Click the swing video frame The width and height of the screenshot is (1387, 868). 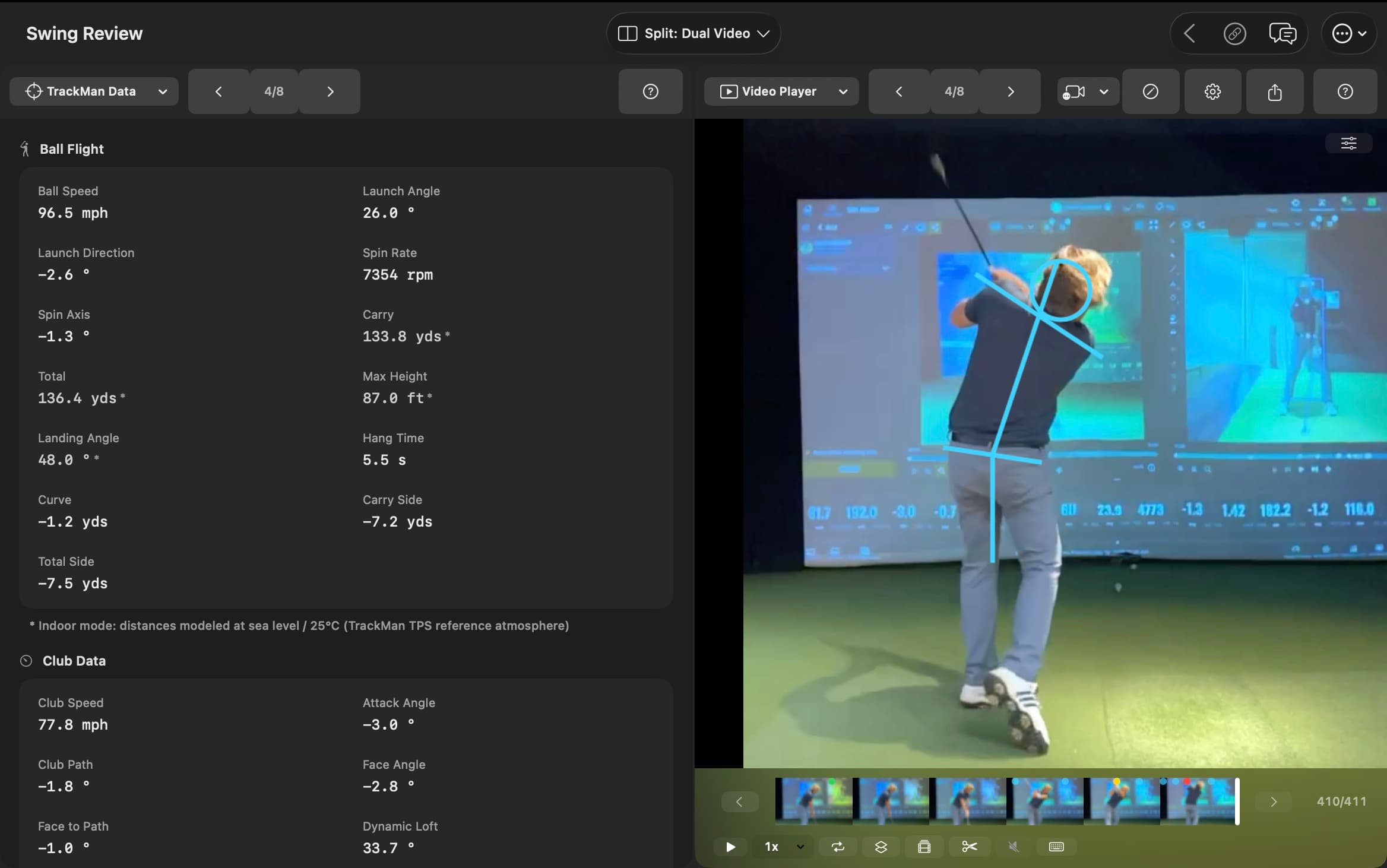pos(1065,443)
